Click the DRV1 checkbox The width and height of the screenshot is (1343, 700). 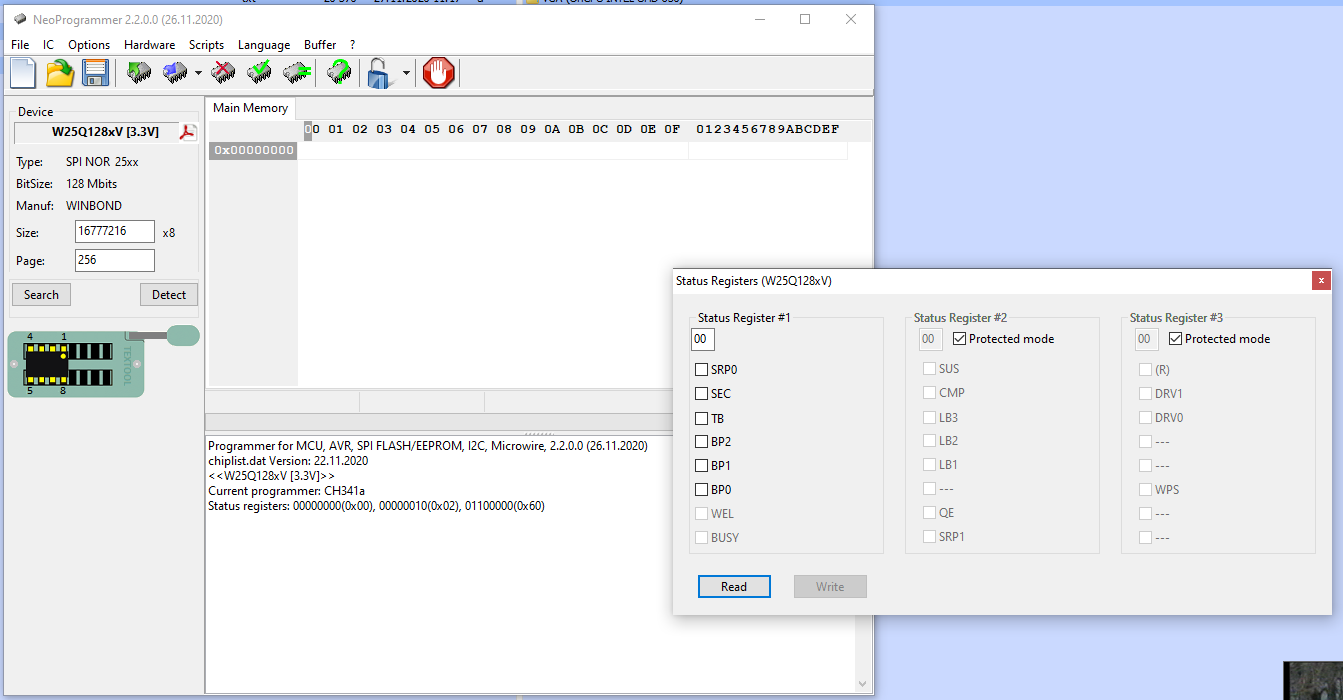(1145, 394)
